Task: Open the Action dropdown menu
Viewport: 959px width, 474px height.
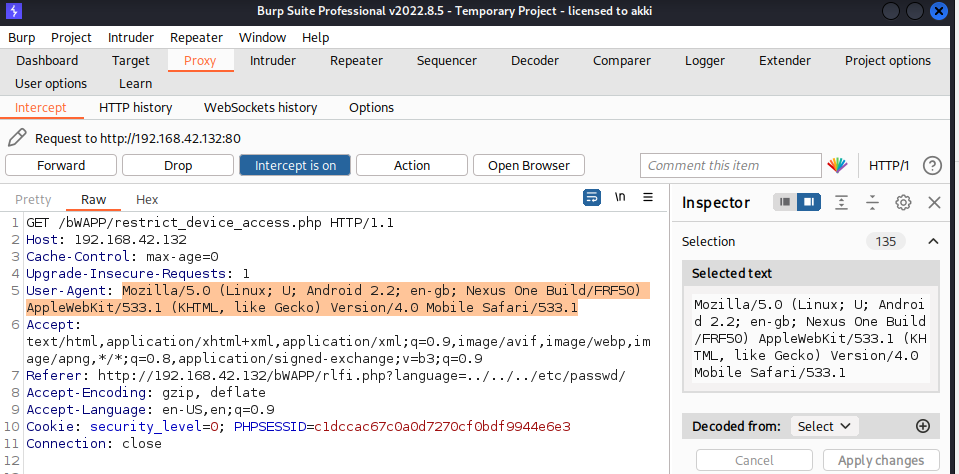Action: [411, 165]
